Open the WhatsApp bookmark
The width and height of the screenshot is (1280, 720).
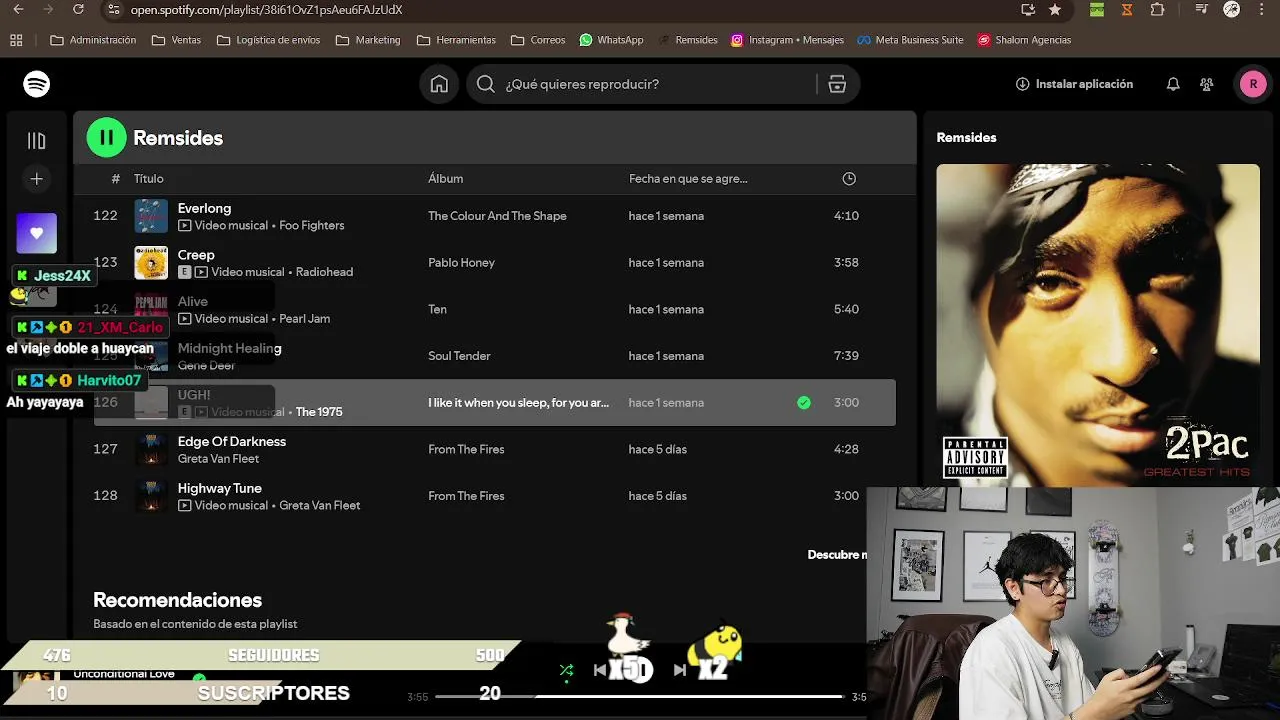tap(611, 40)
